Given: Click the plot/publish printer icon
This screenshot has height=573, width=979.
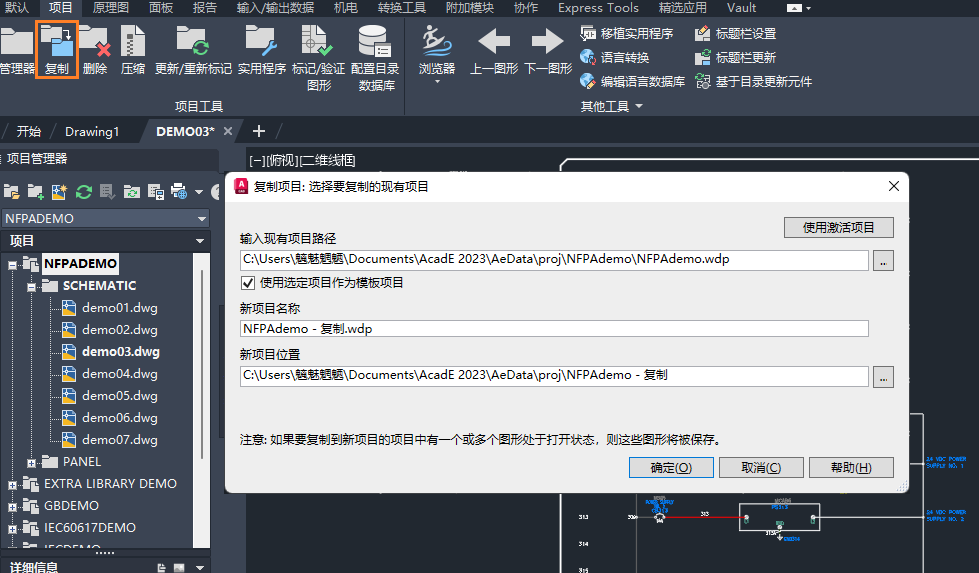Looking at the screenshot, I should click(179, 192).
